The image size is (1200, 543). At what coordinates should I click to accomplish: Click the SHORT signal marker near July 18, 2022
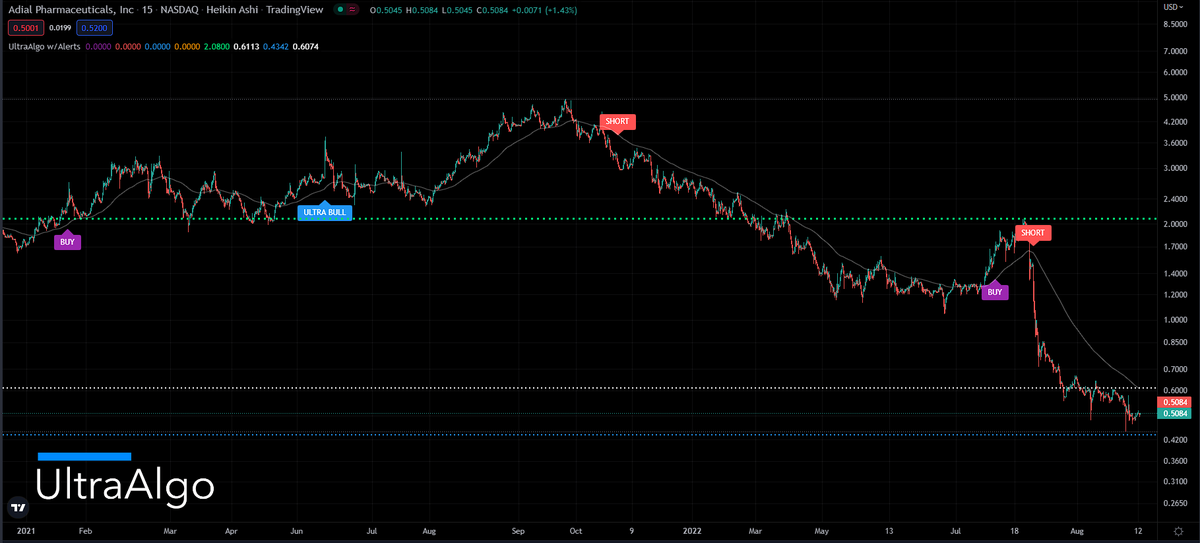[x=1033, y=234]
